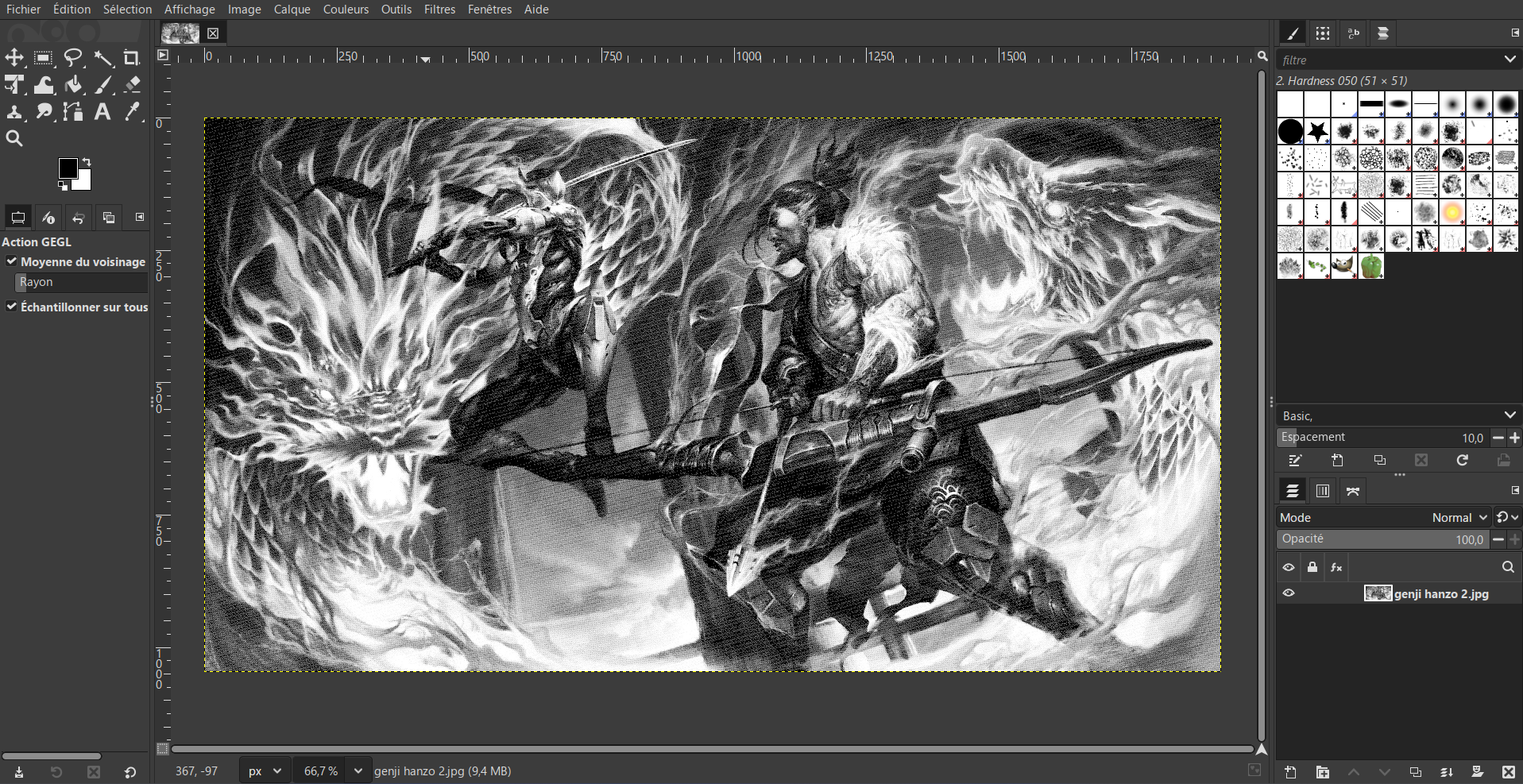1523x784 pixels.
Task: Select the Bucket Fill tool
Action: point(73,85)
